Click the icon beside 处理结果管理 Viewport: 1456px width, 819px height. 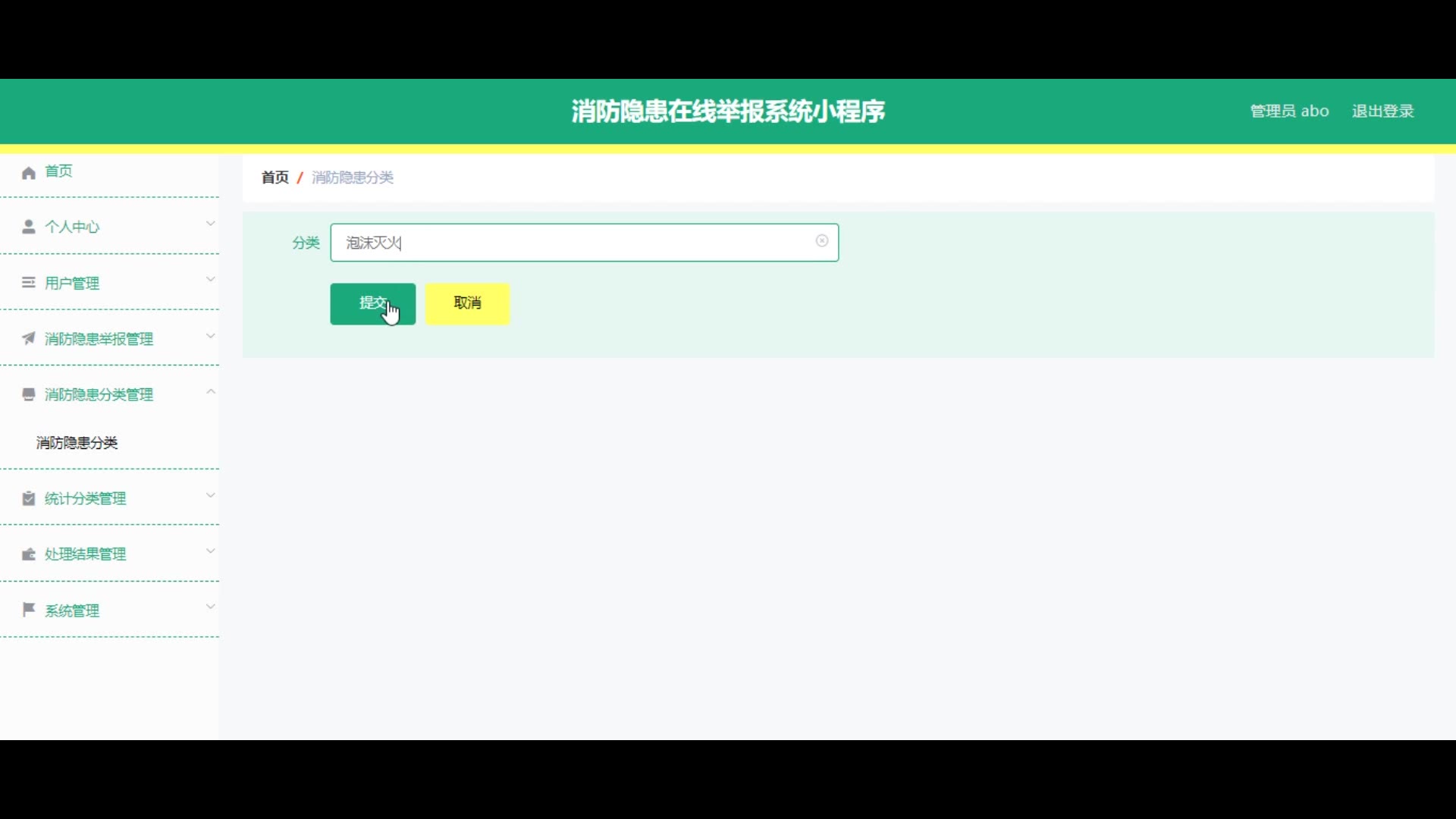coord(29,554)
